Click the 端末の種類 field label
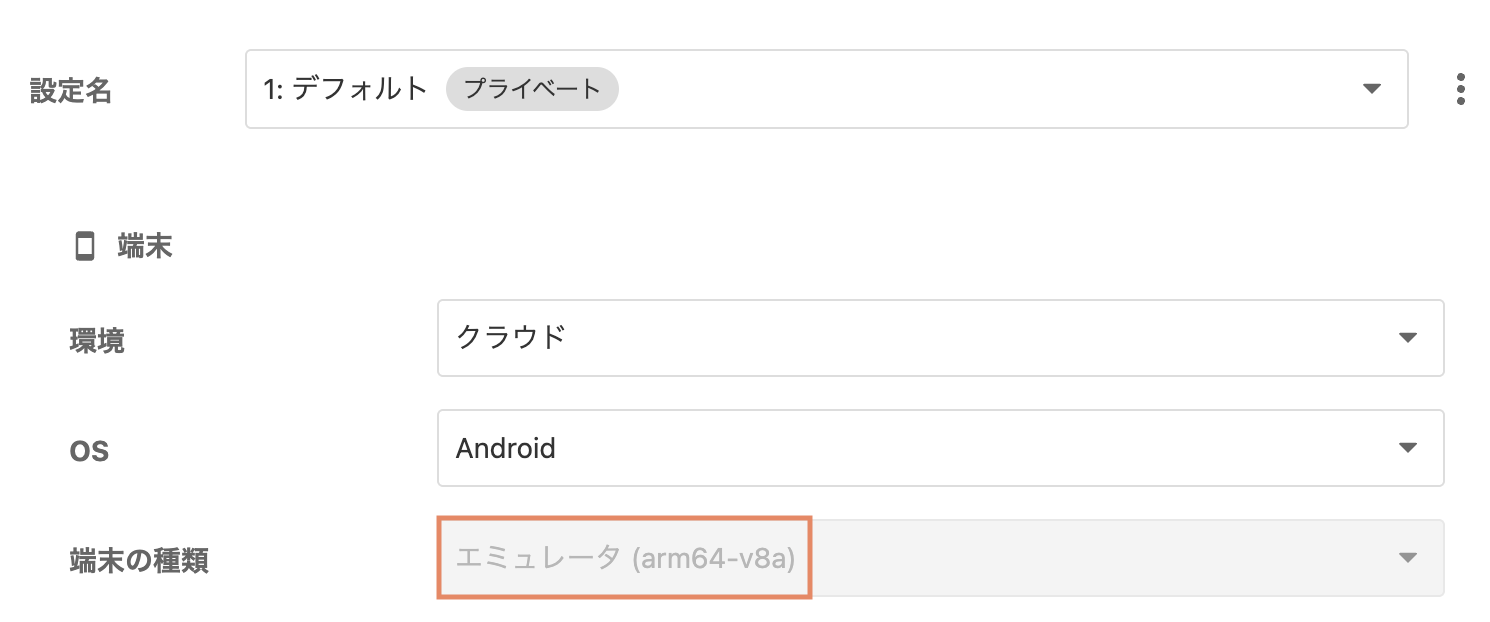 (139, 561)
